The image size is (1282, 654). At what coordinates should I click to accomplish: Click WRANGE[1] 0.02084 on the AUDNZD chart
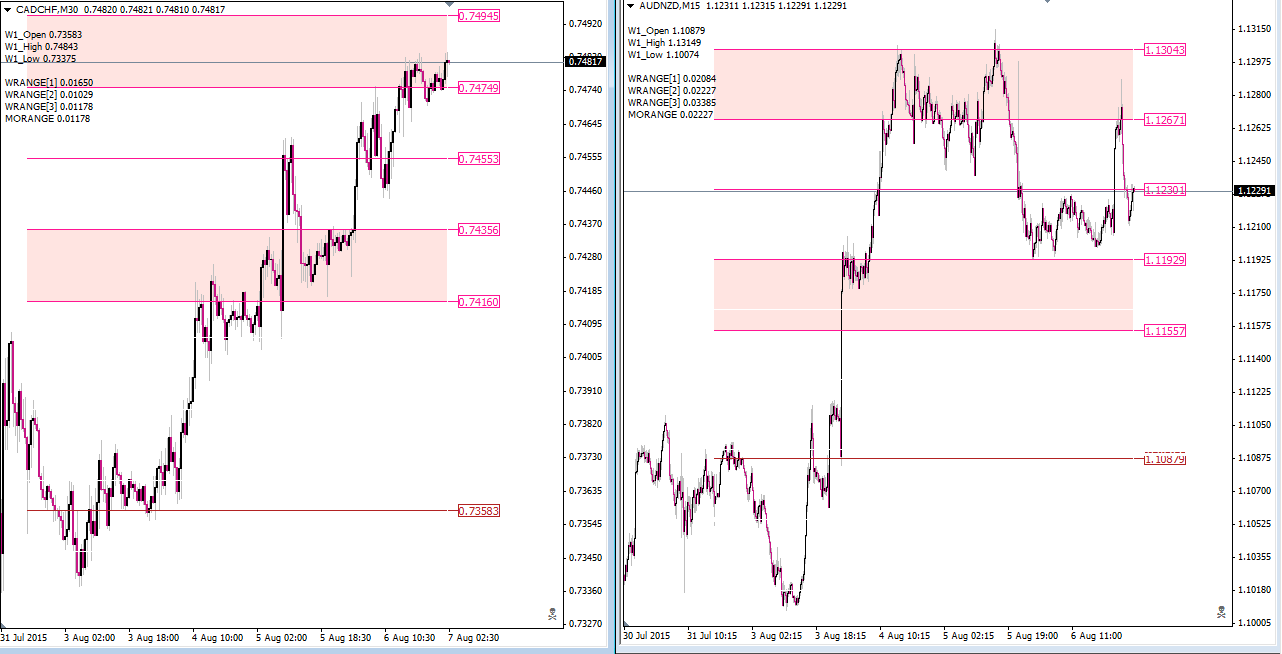[673, 78]
